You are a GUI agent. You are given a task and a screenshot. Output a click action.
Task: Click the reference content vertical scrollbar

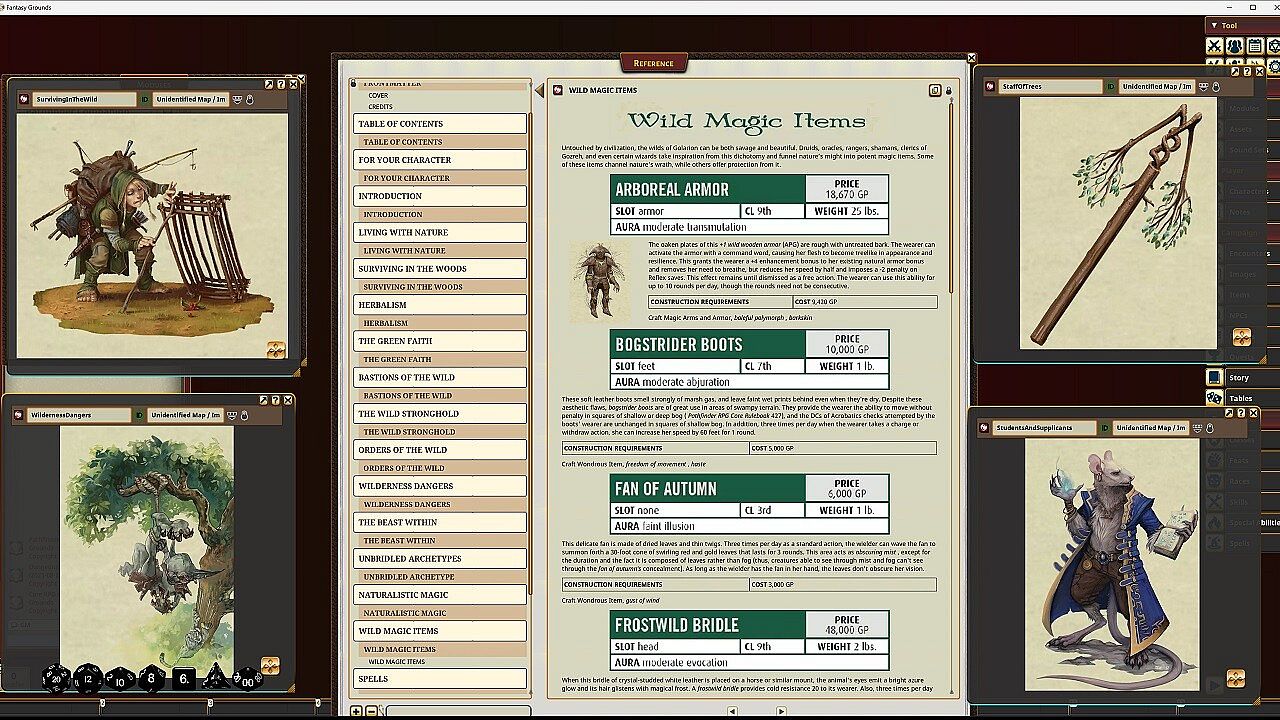point(951,200)
